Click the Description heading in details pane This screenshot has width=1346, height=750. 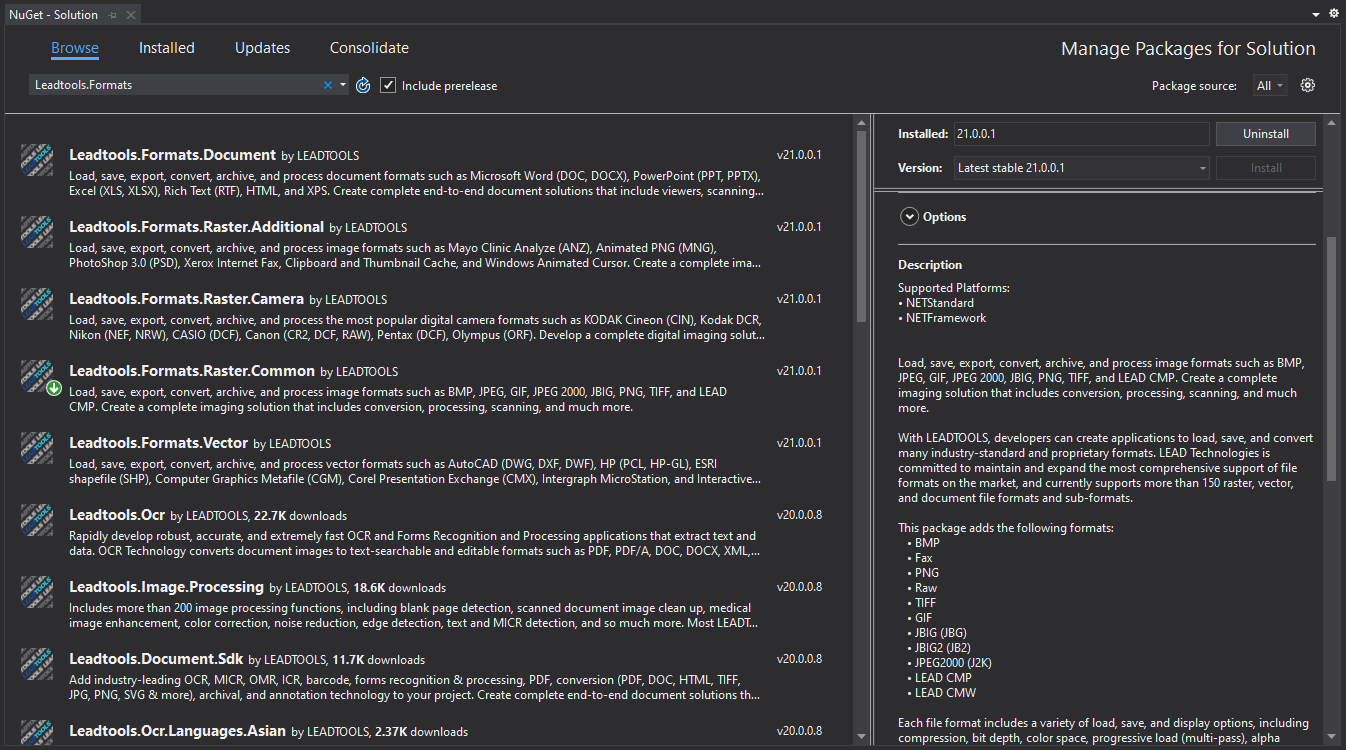pyautogui.click(x=930, y=265)
